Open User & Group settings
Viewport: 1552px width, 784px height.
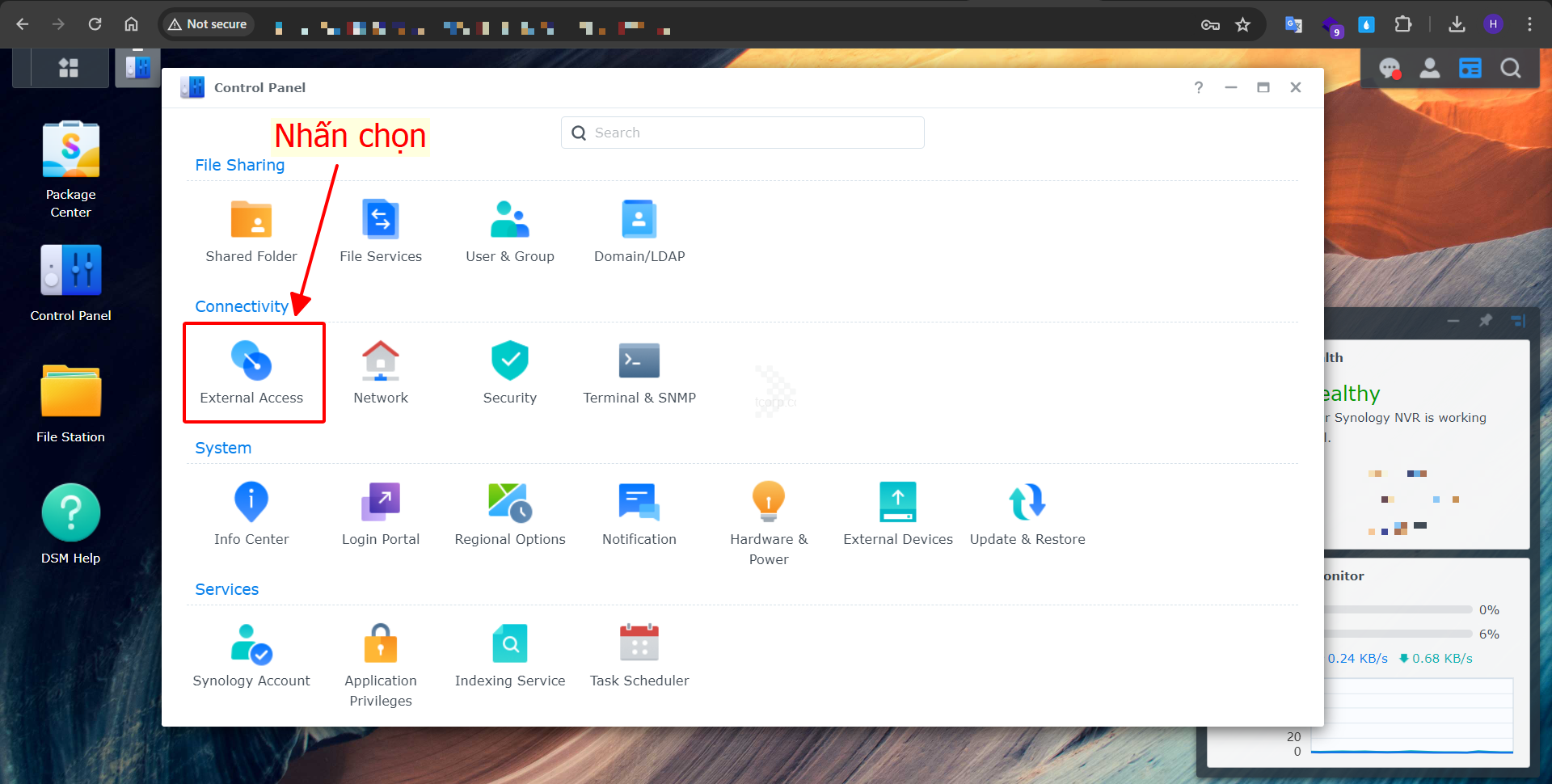pos(510,231)
